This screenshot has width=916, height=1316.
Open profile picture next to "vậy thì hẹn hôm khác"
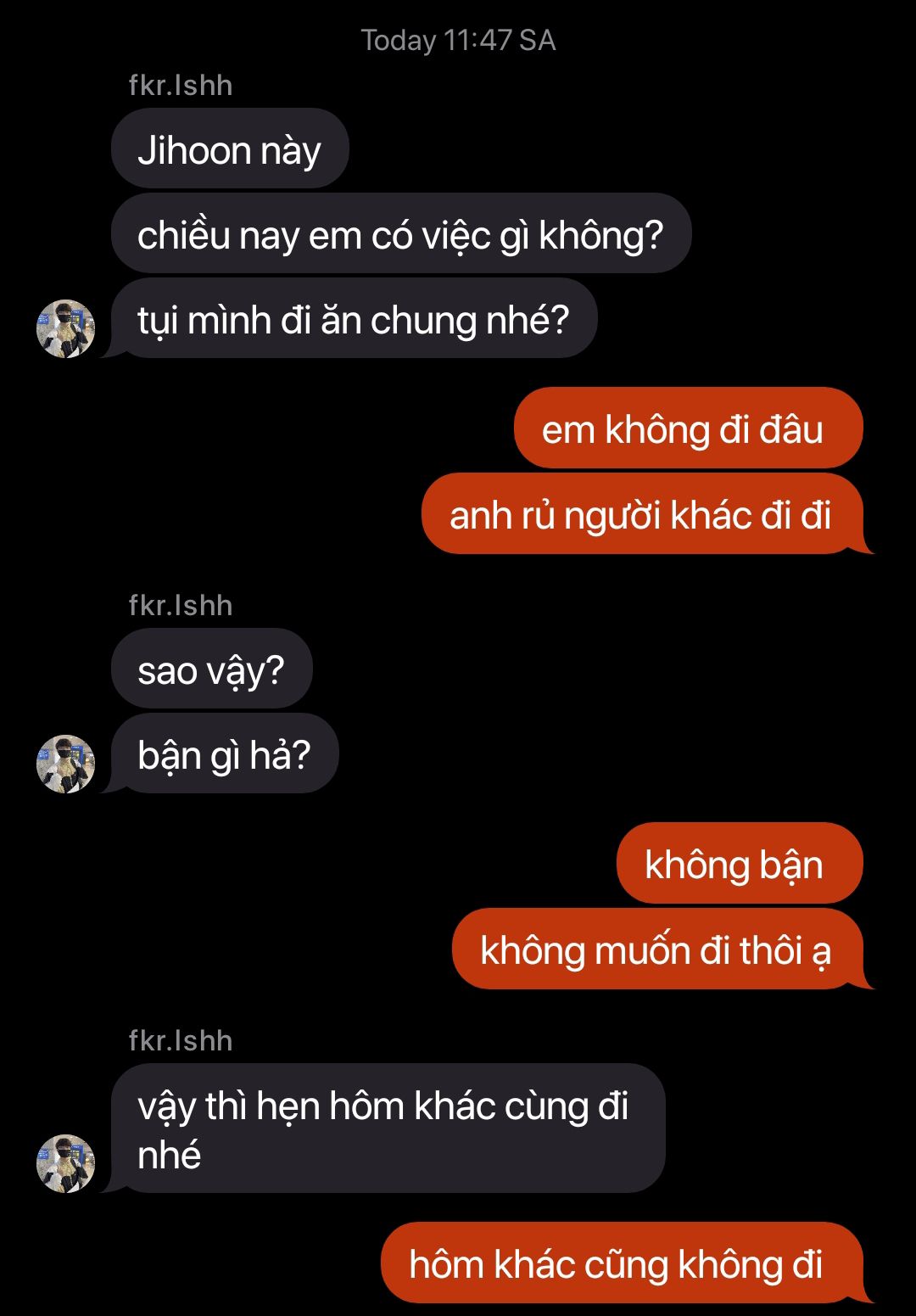click(65, 1163)
